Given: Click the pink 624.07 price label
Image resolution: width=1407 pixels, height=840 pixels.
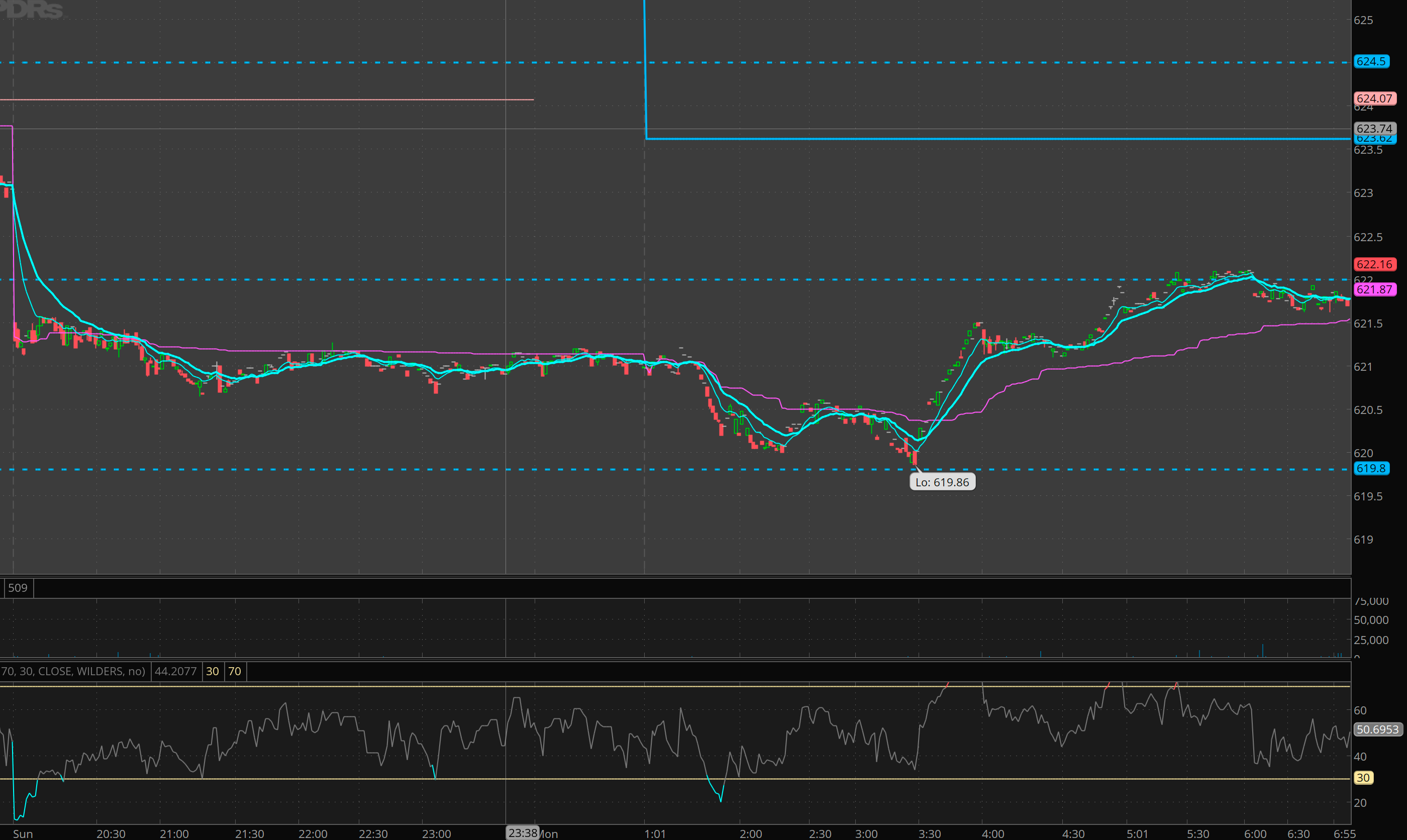Looking at the screenshot, I should (1374, 98).
